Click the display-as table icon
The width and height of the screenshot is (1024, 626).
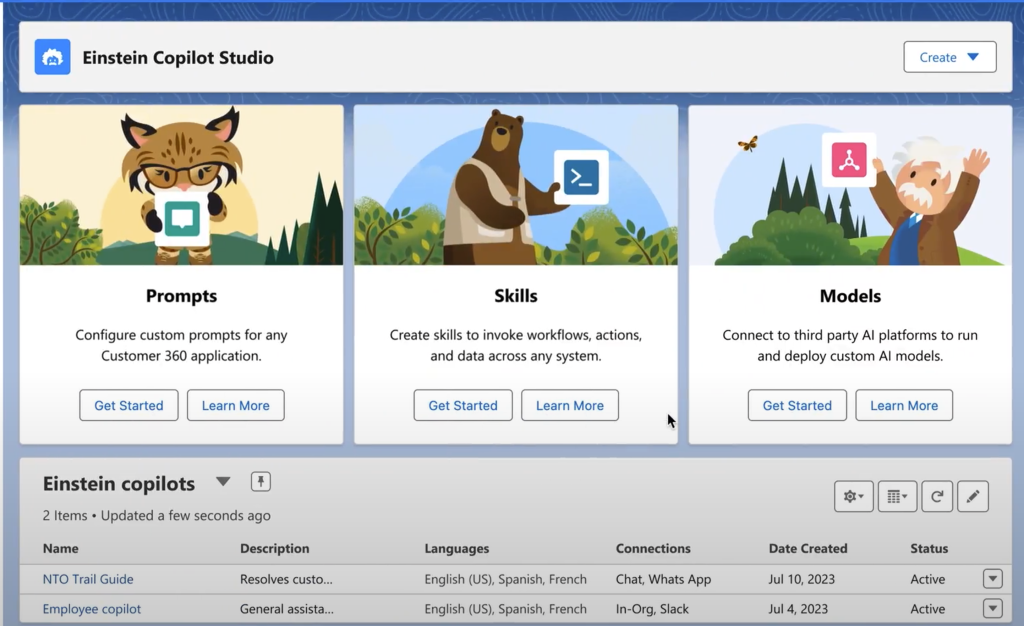pyautogui.click(x=893, y=496)
